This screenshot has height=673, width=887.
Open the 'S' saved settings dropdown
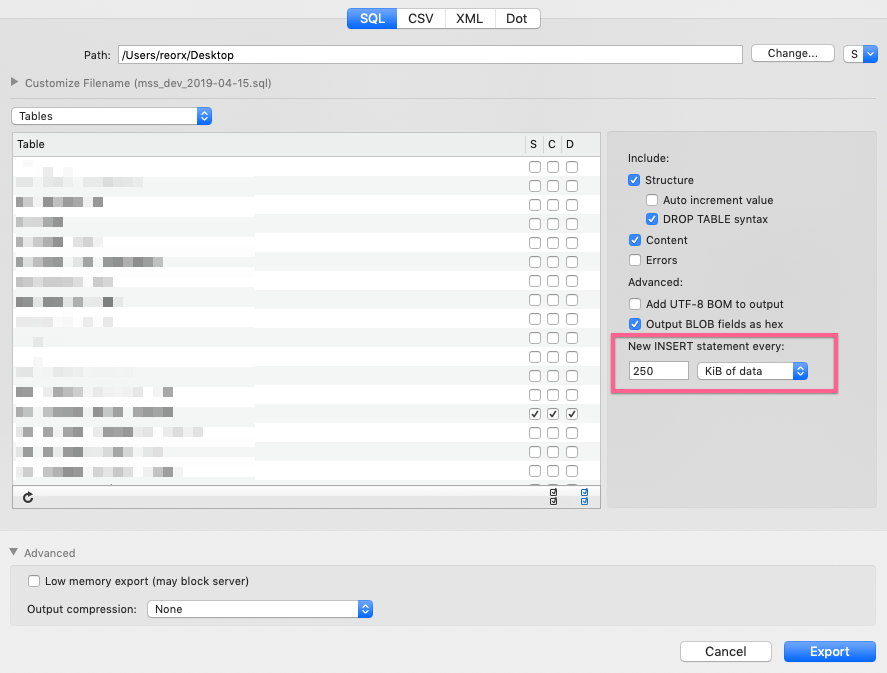point(861,53)
